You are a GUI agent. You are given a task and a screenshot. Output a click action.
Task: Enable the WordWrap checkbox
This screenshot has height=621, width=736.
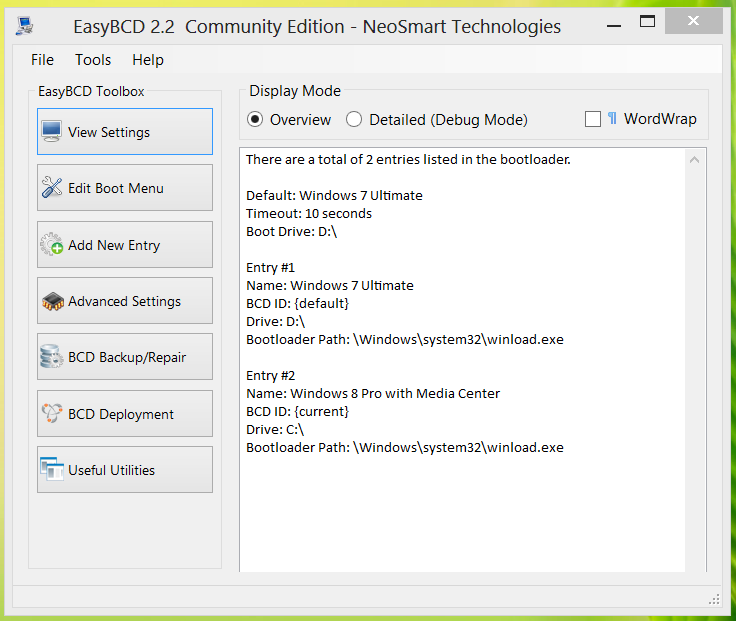pos(593,119)
